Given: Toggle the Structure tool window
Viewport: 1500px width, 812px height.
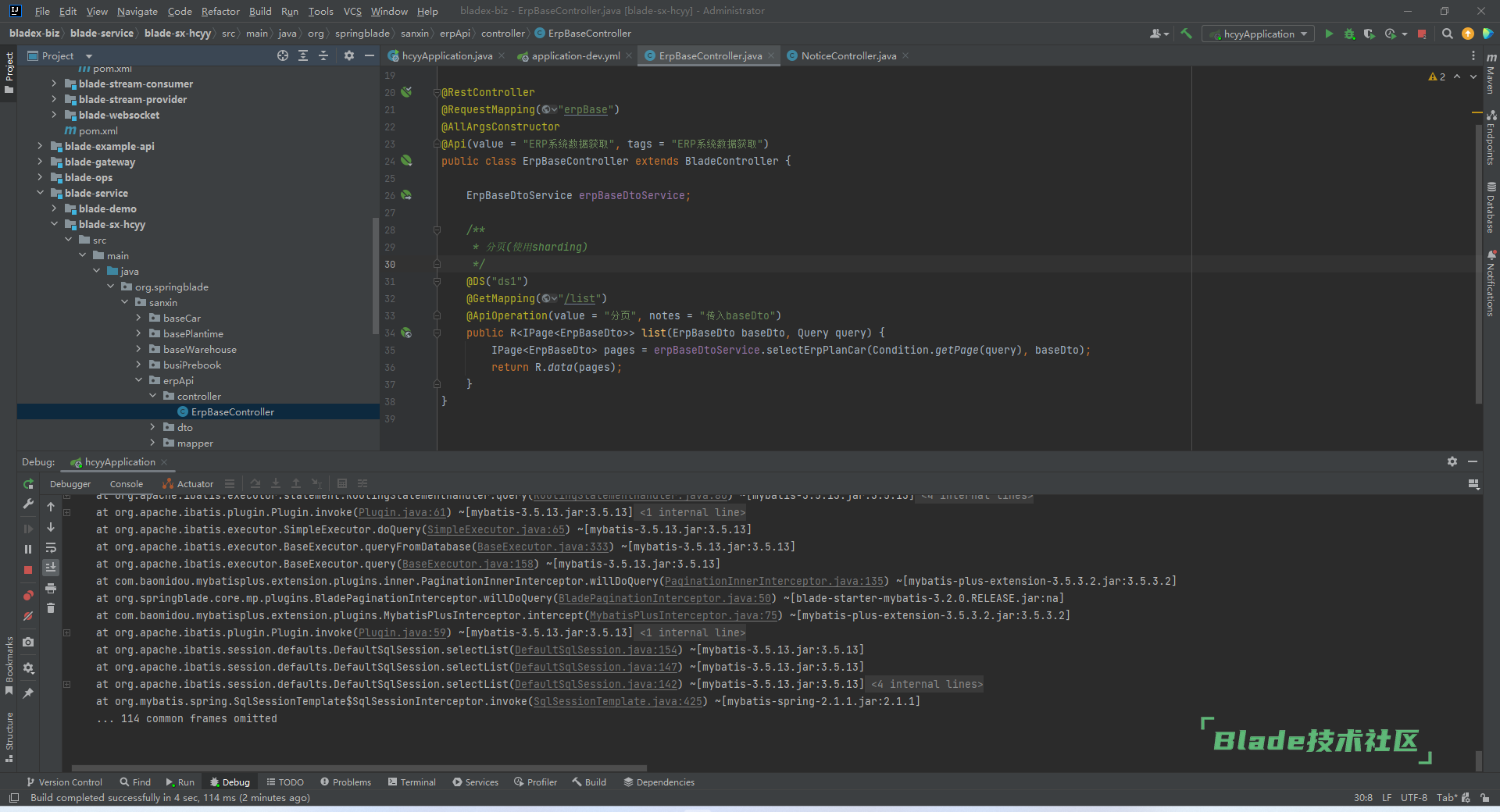Looking at the screenshot, I should 9,736.
